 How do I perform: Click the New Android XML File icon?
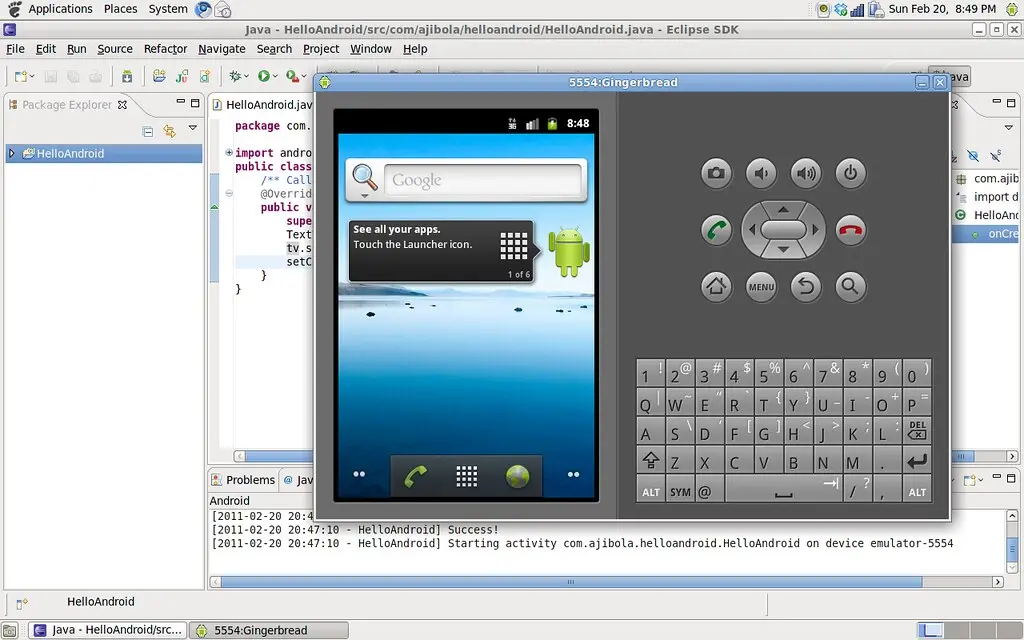tap(205, 76)
